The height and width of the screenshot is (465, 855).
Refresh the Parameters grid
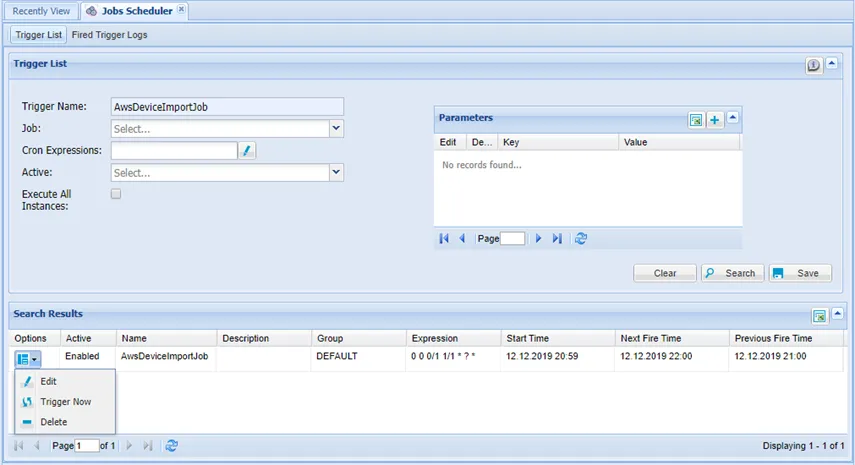(x=581, y=238)
